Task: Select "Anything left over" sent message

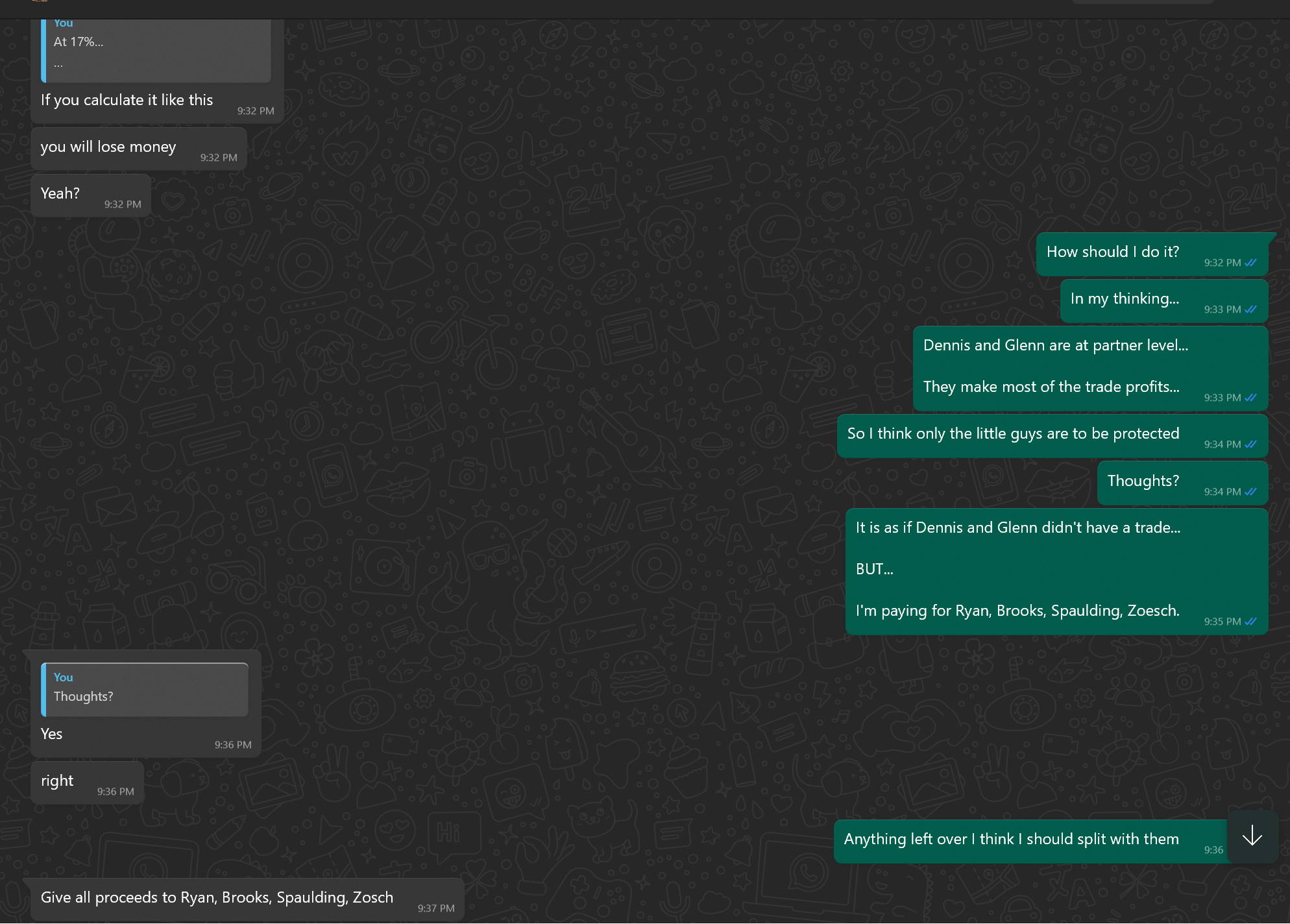Action: pyautogui.click(x=1011, y=840)
